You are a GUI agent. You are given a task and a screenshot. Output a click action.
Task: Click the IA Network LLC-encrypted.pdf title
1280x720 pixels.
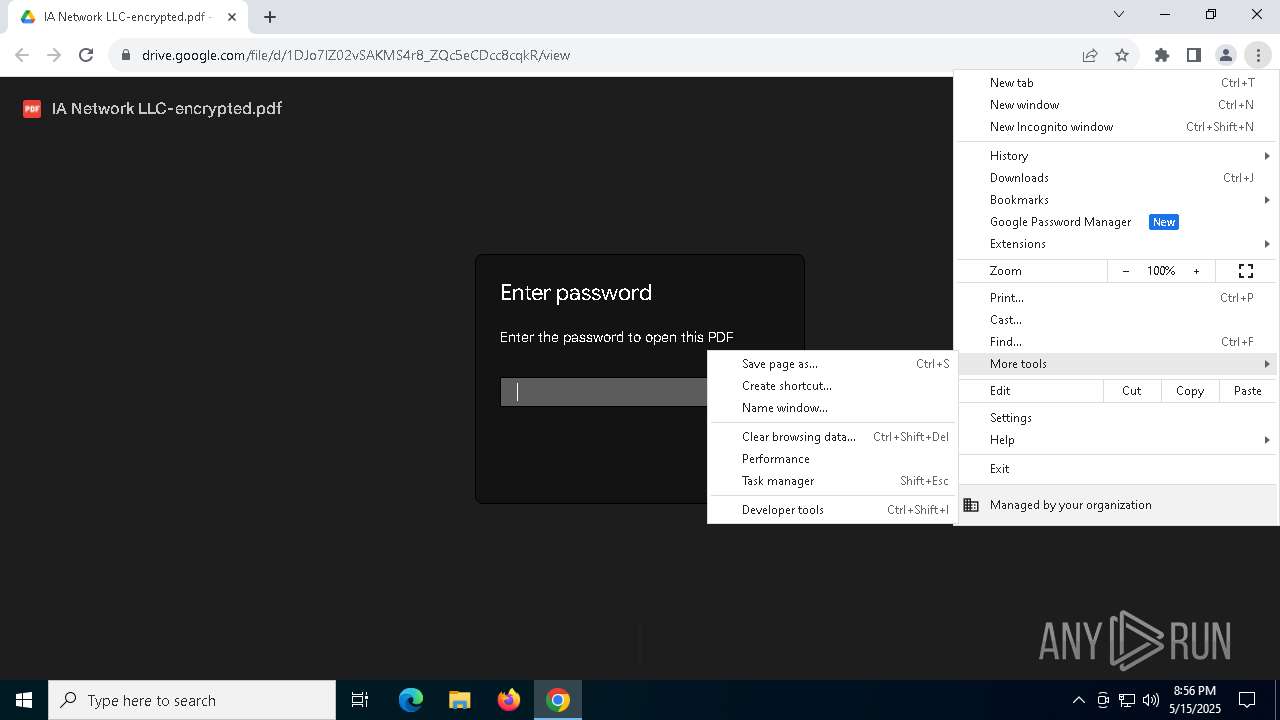point(167,109)
